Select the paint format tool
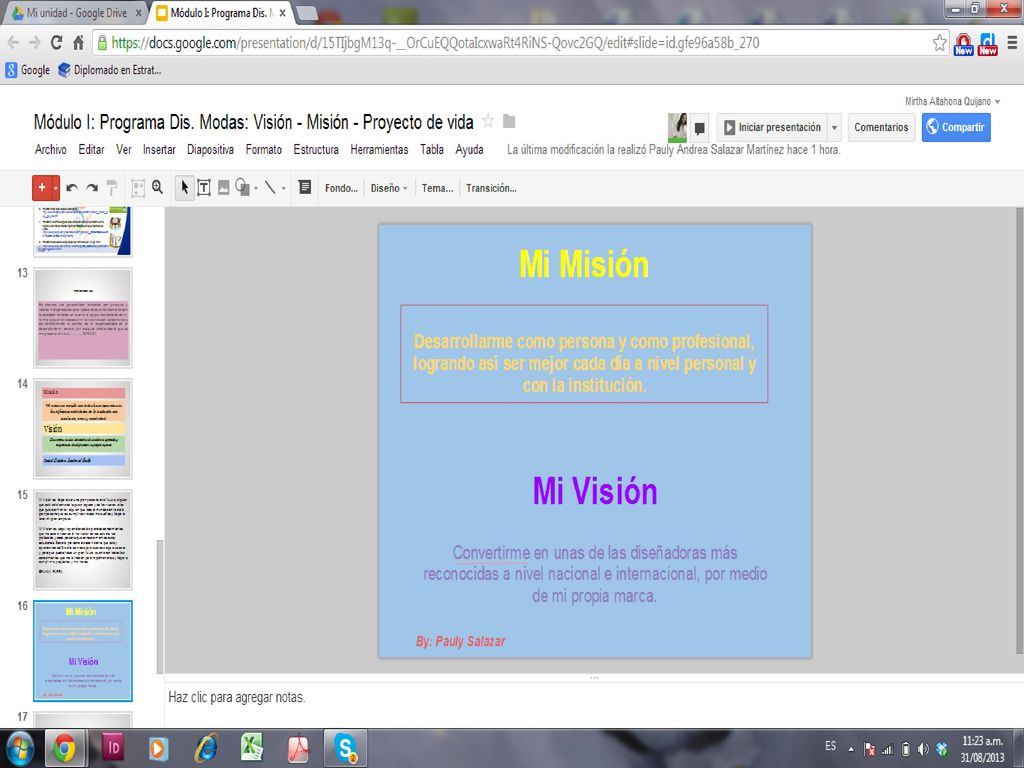This screenshot has height=768, width=1024. [x=112, y=188]
